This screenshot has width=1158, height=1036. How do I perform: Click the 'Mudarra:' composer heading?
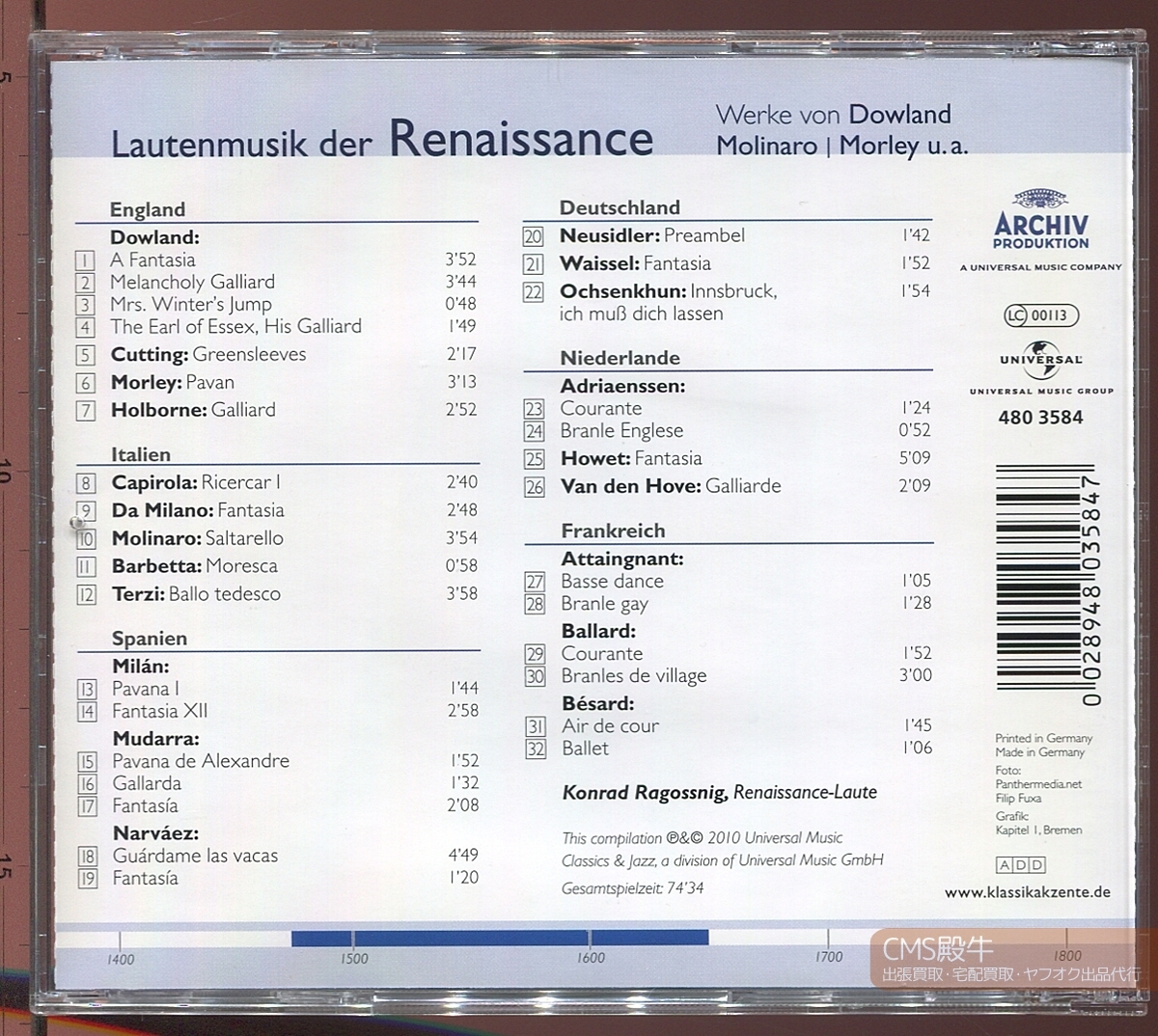coord(156,739)
